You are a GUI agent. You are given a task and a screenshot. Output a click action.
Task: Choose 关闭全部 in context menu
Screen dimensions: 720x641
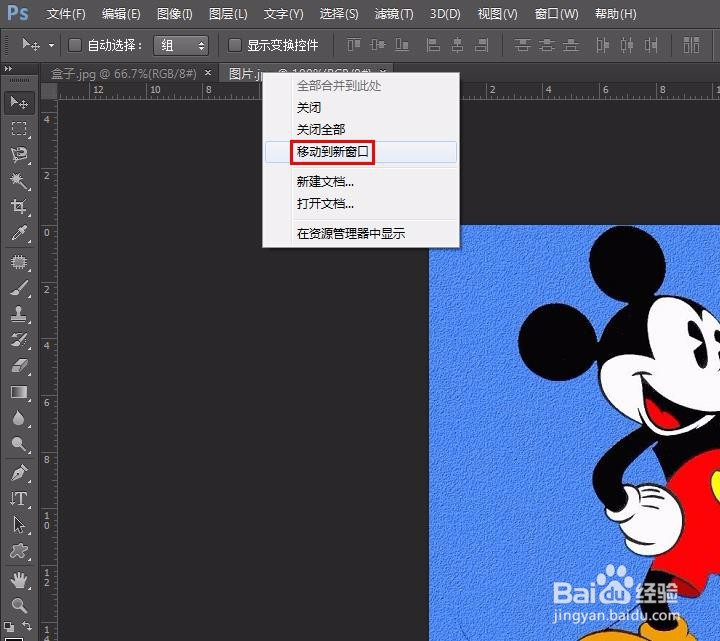[x=361, y=129]
